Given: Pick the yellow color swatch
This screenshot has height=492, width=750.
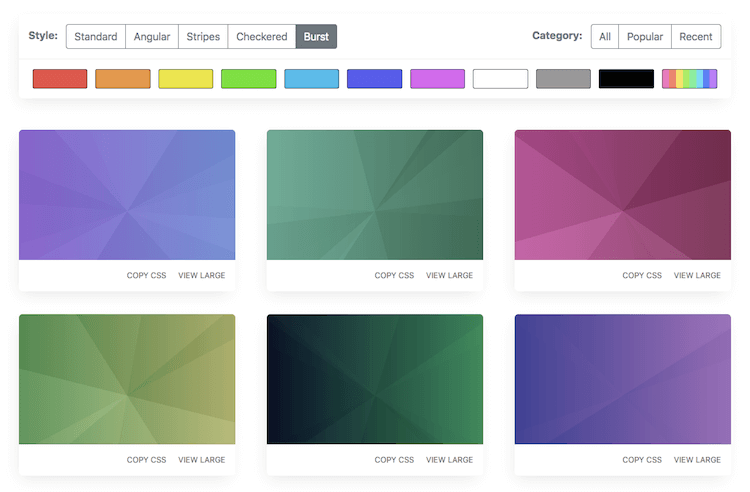Looking at the screenshot, I should pyautogui.click(x=186, y=79).
